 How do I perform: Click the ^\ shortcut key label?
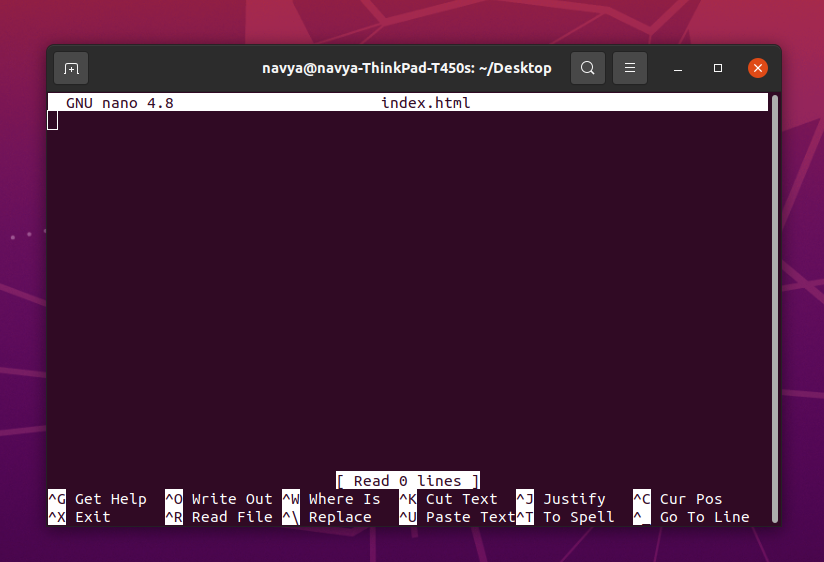291,517
